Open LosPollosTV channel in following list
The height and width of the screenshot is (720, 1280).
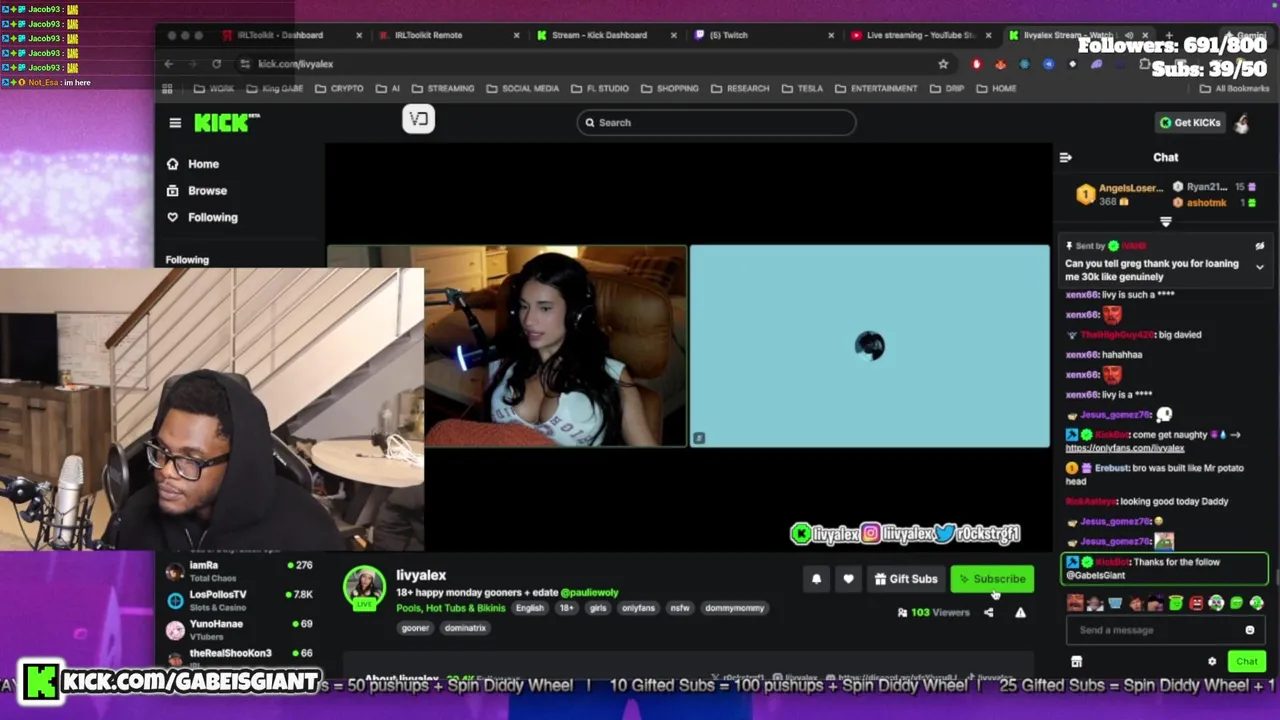pyautogui.click(x=240, y=599)
